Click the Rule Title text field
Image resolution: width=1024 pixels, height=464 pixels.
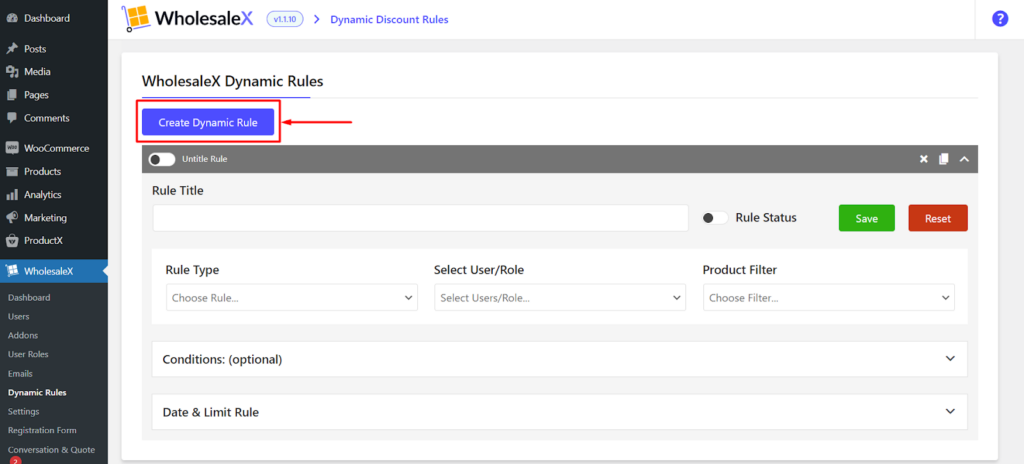click(421, 218)
